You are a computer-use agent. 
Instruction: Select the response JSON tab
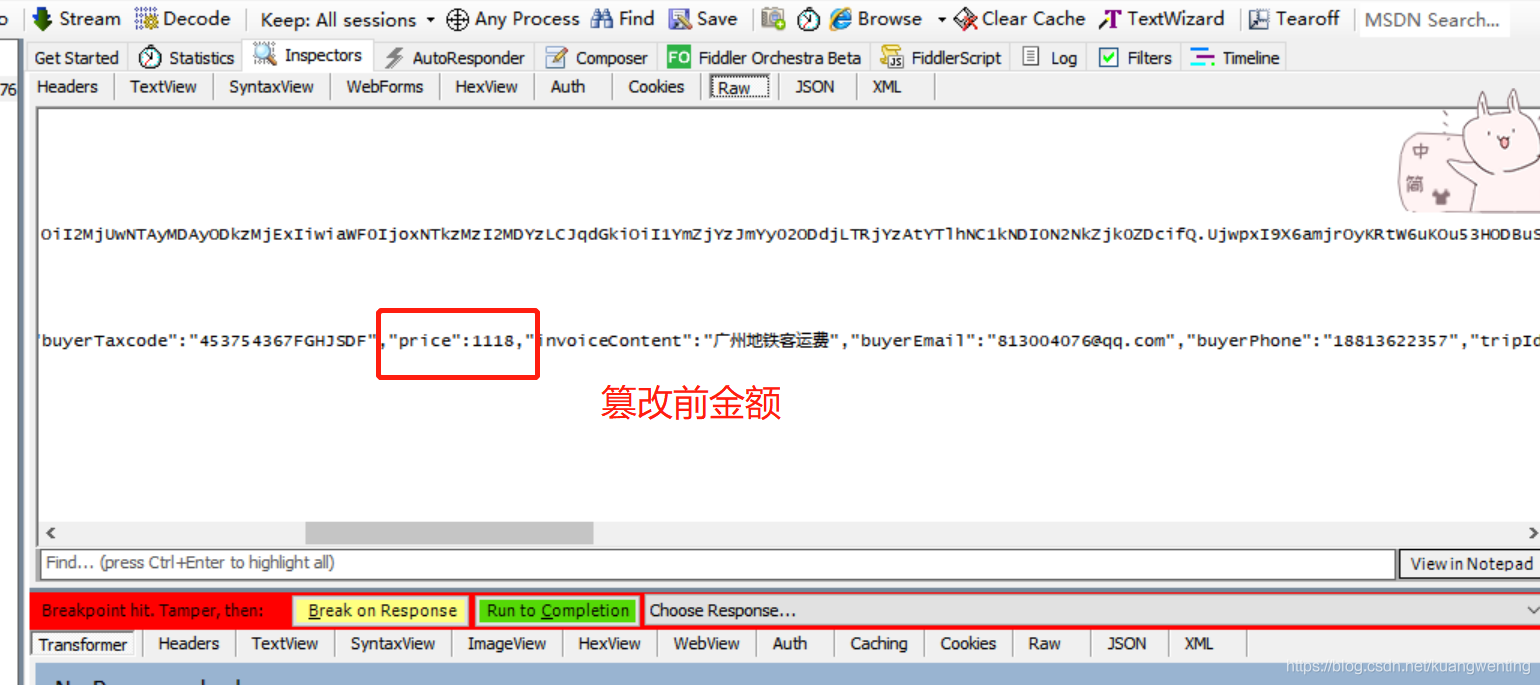(x=1127, y=644)
